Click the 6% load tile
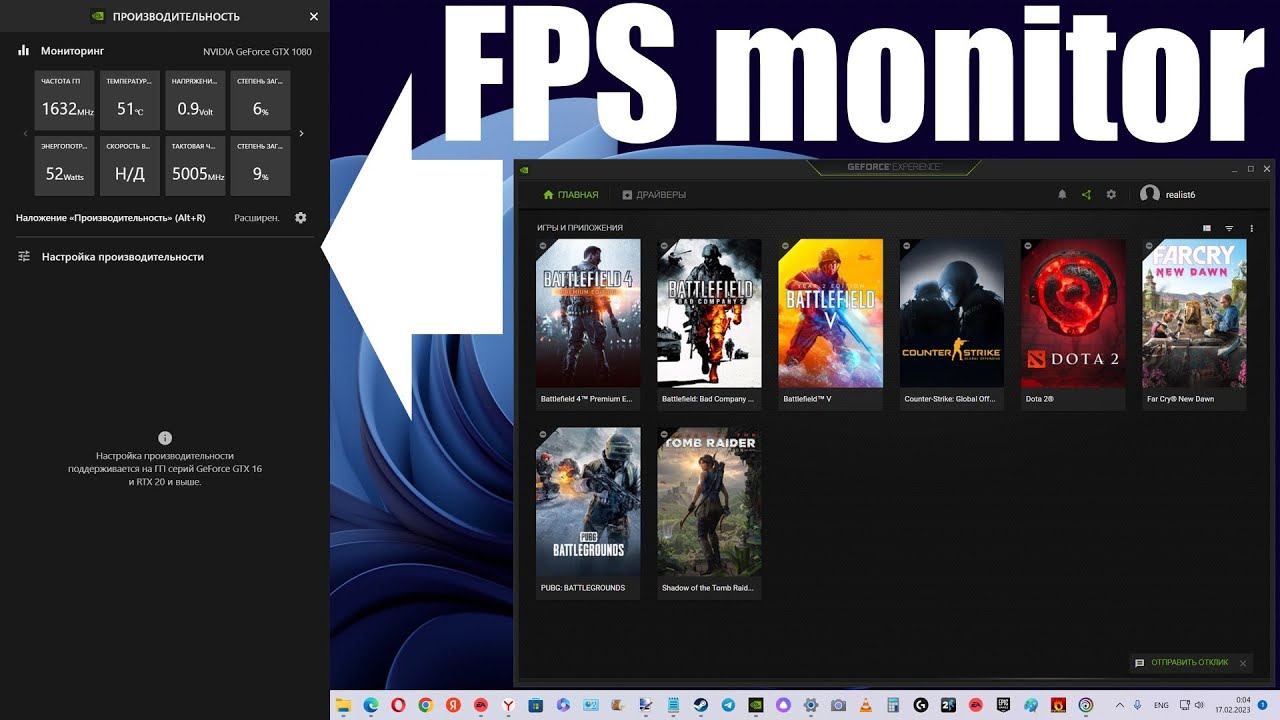The image size is (1280, 720). coord(260,101)
